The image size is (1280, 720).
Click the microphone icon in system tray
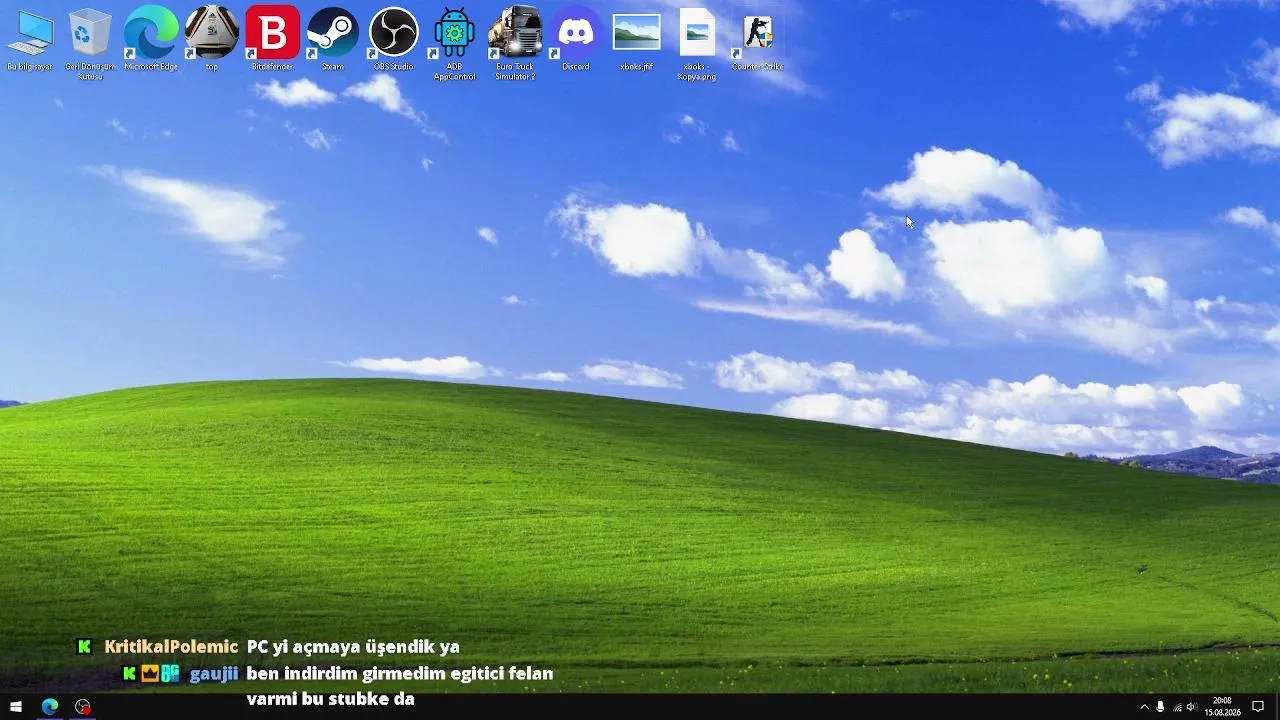click(x=1160, y=707)
